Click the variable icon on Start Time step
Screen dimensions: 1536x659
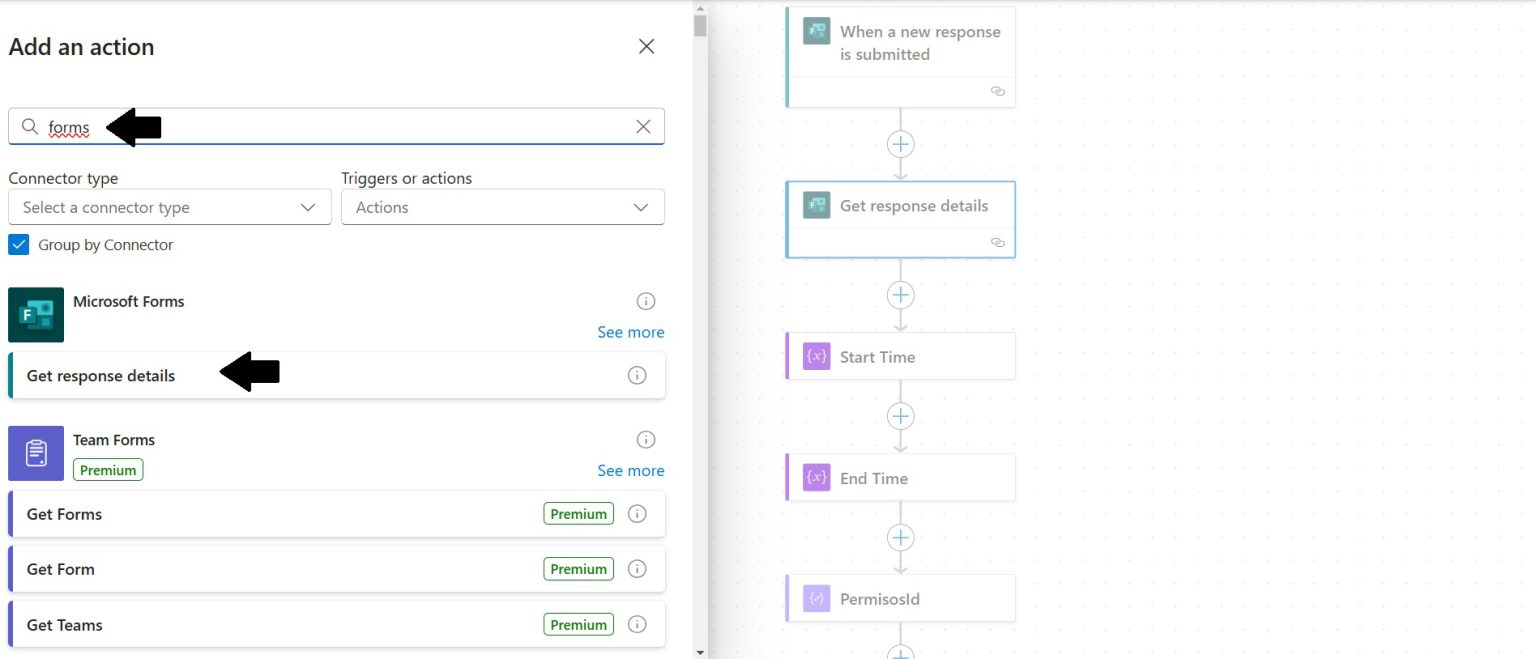click(814, 356)
